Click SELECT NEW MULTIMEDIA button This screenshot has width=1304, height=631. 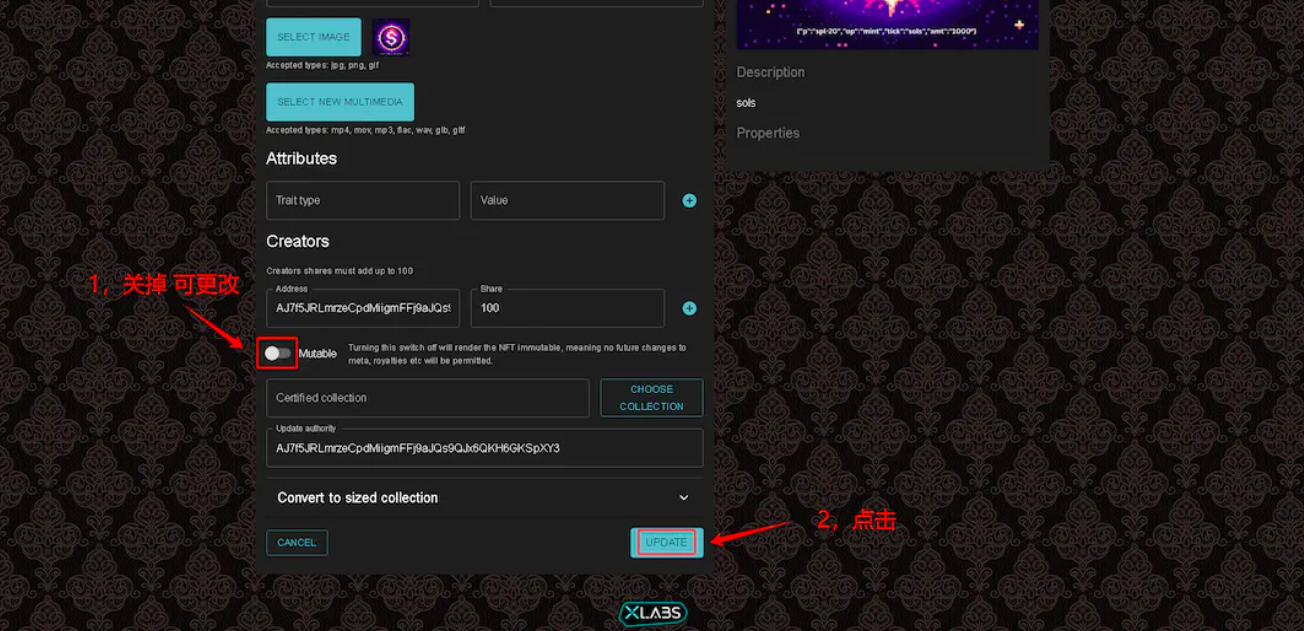[340, 102]
